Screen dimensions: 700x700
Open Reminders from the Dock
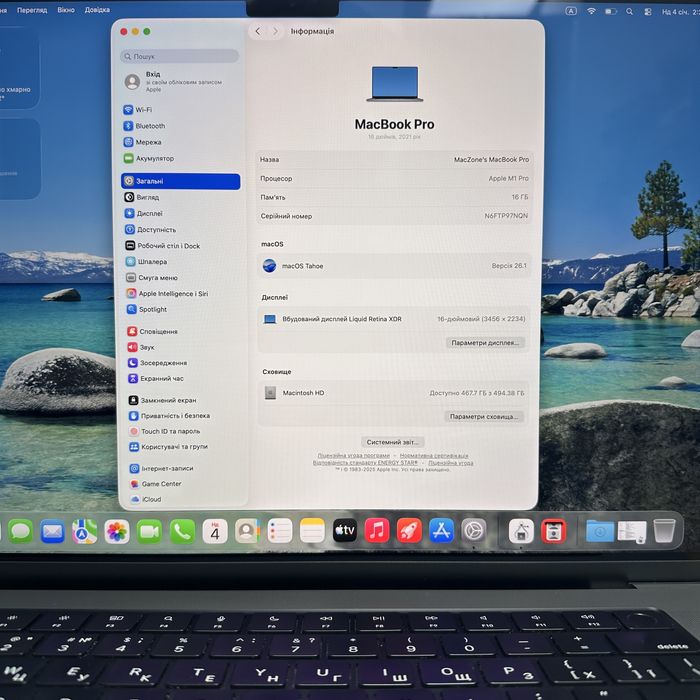(279, 531)
